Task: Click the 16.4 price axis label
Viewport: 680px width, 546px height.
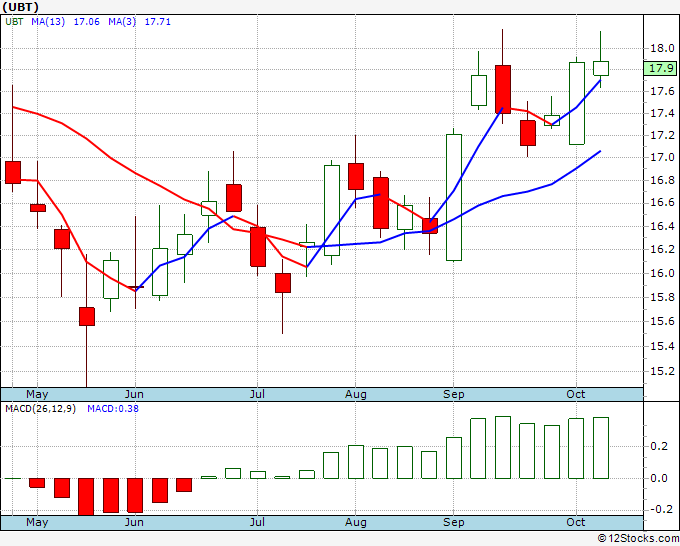Action: (662, 226)
